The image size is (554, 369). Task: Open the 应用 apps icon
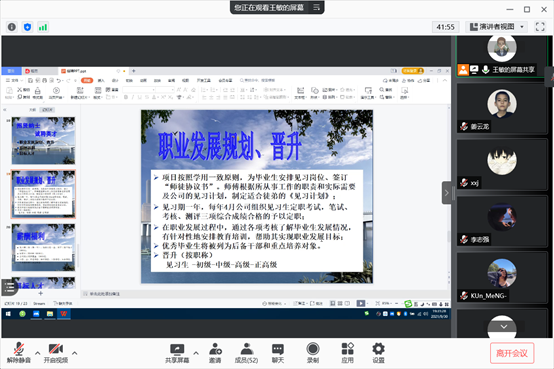(348, 353)
